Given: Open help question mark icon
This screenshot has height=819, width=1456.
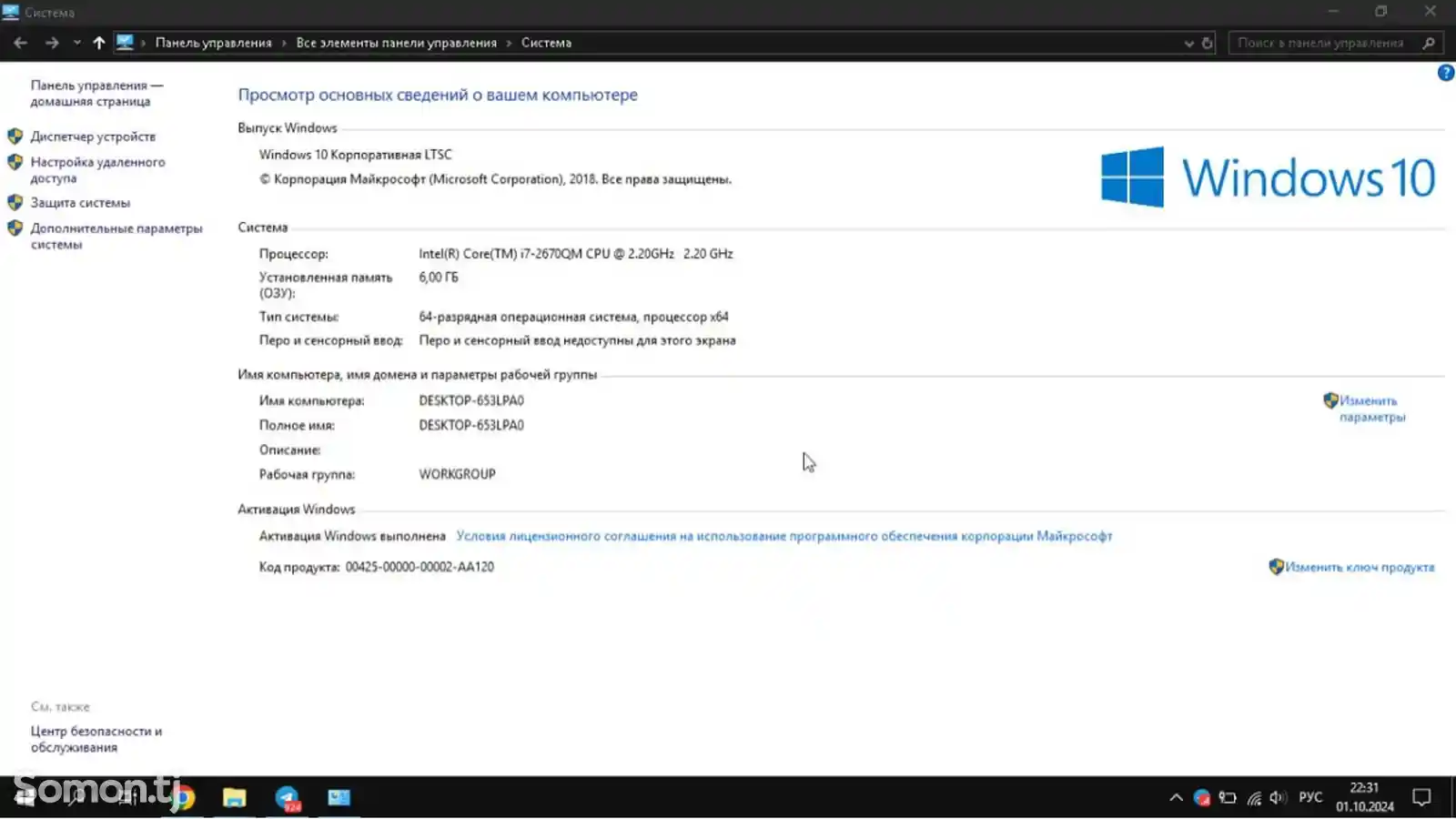Looking at the screenshot, I should coord(1445,73).
